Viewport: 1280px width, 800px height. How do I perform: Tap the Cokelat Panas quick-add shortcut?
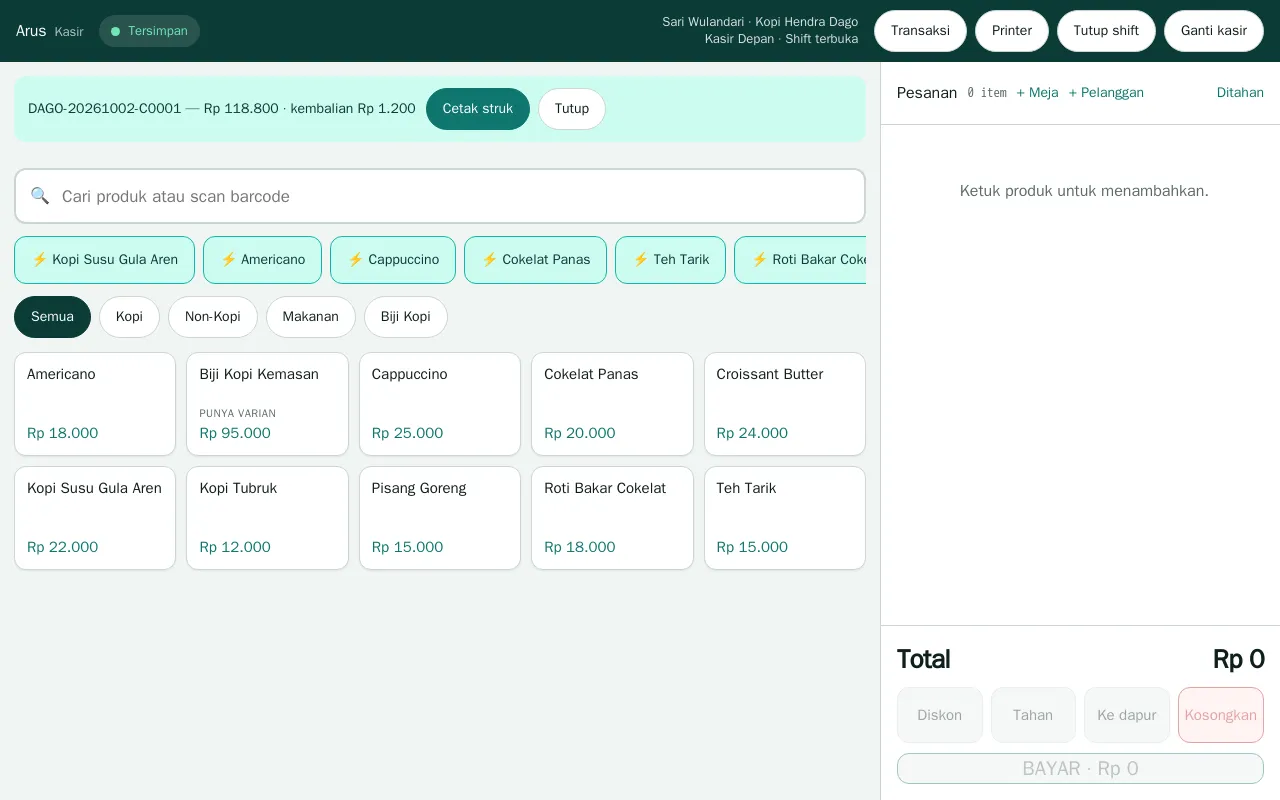coord(535,260)
